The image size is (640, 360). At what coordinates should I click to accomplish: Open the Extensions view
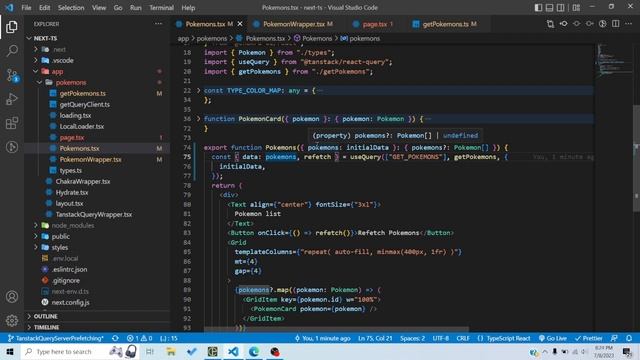(12, 123)
